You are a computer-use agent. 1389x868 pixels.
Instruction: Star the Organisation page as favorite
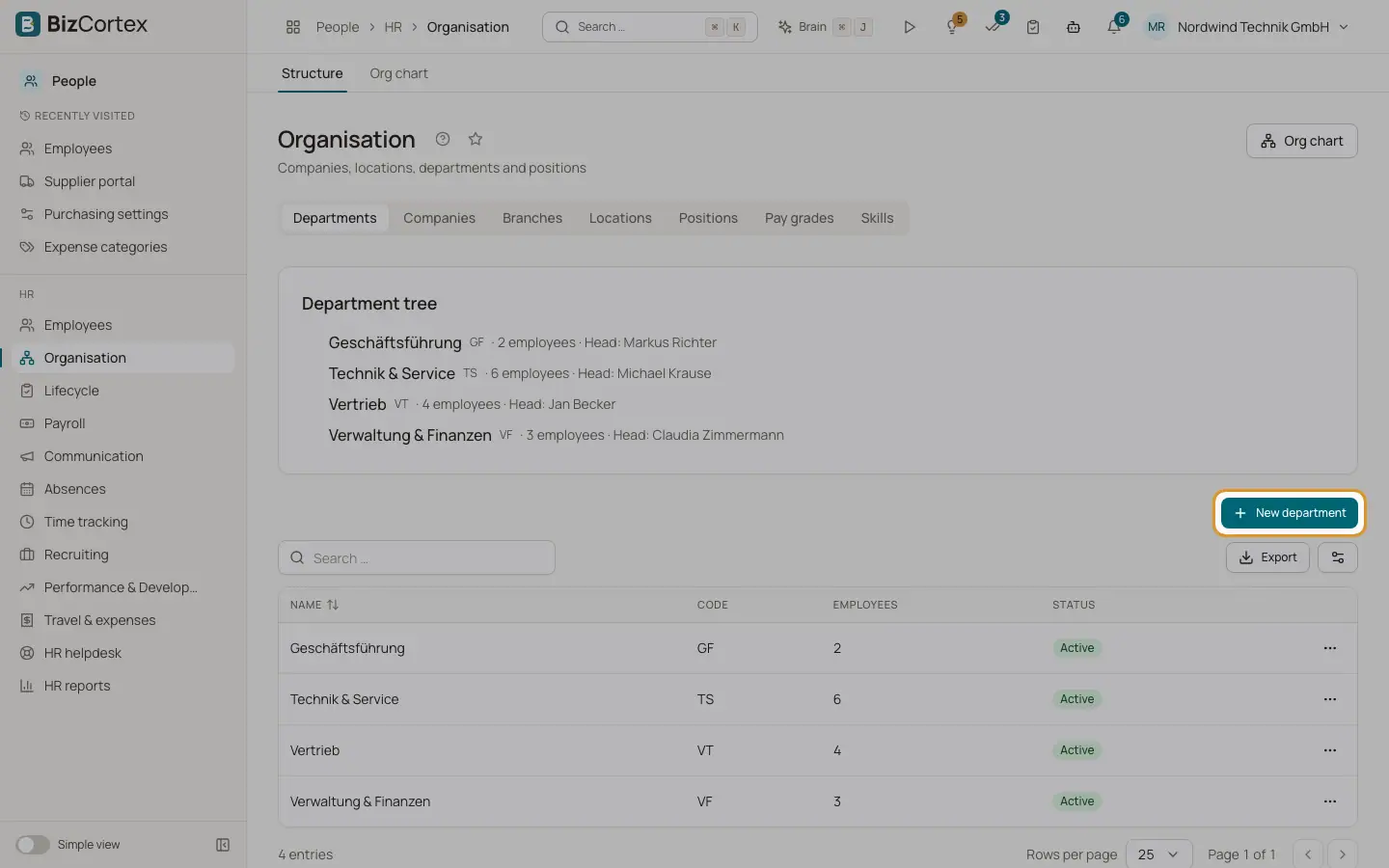click(476, 139)
